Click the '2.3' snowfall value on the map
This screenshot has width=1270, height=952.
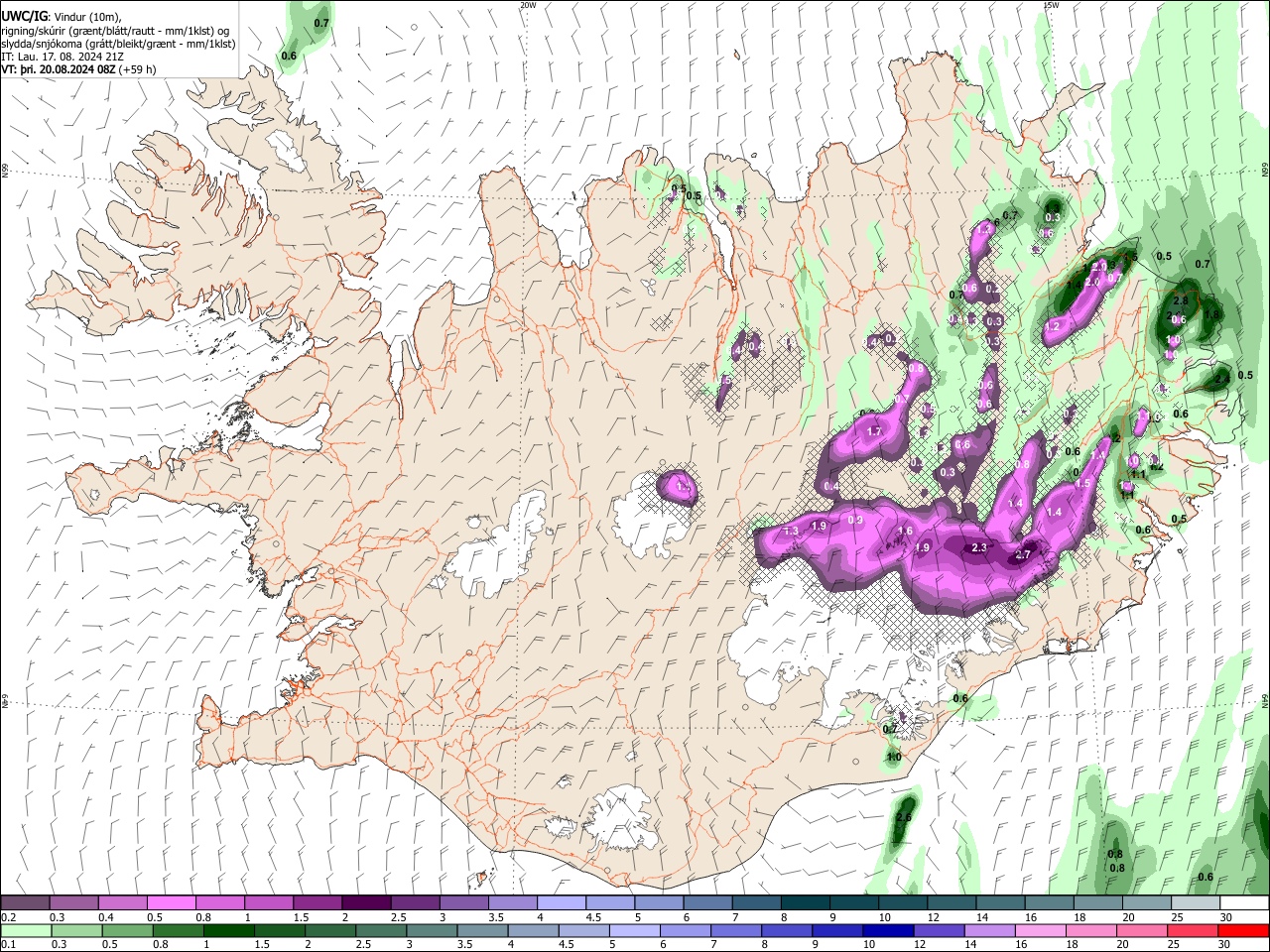coord(980,548)
